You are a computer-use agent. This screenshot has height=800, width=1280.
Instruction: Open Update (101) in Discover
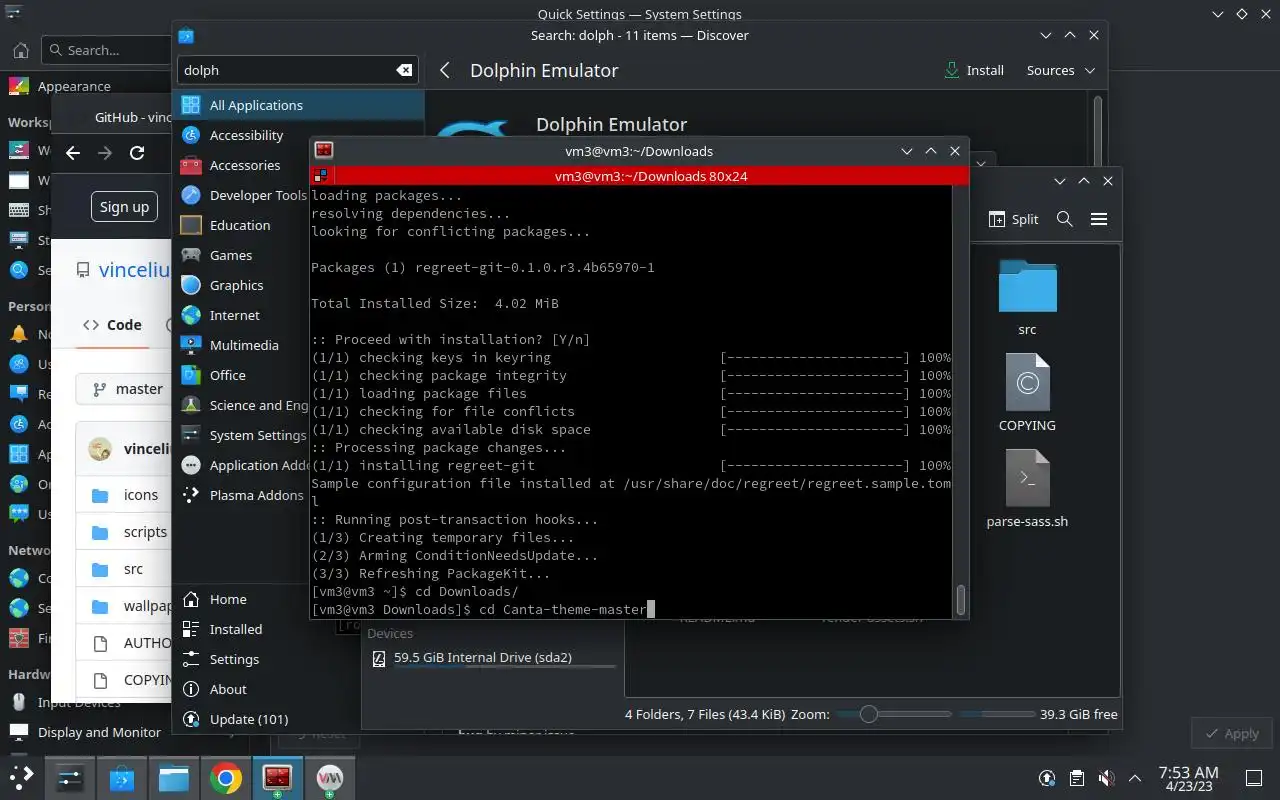point(249,719)
